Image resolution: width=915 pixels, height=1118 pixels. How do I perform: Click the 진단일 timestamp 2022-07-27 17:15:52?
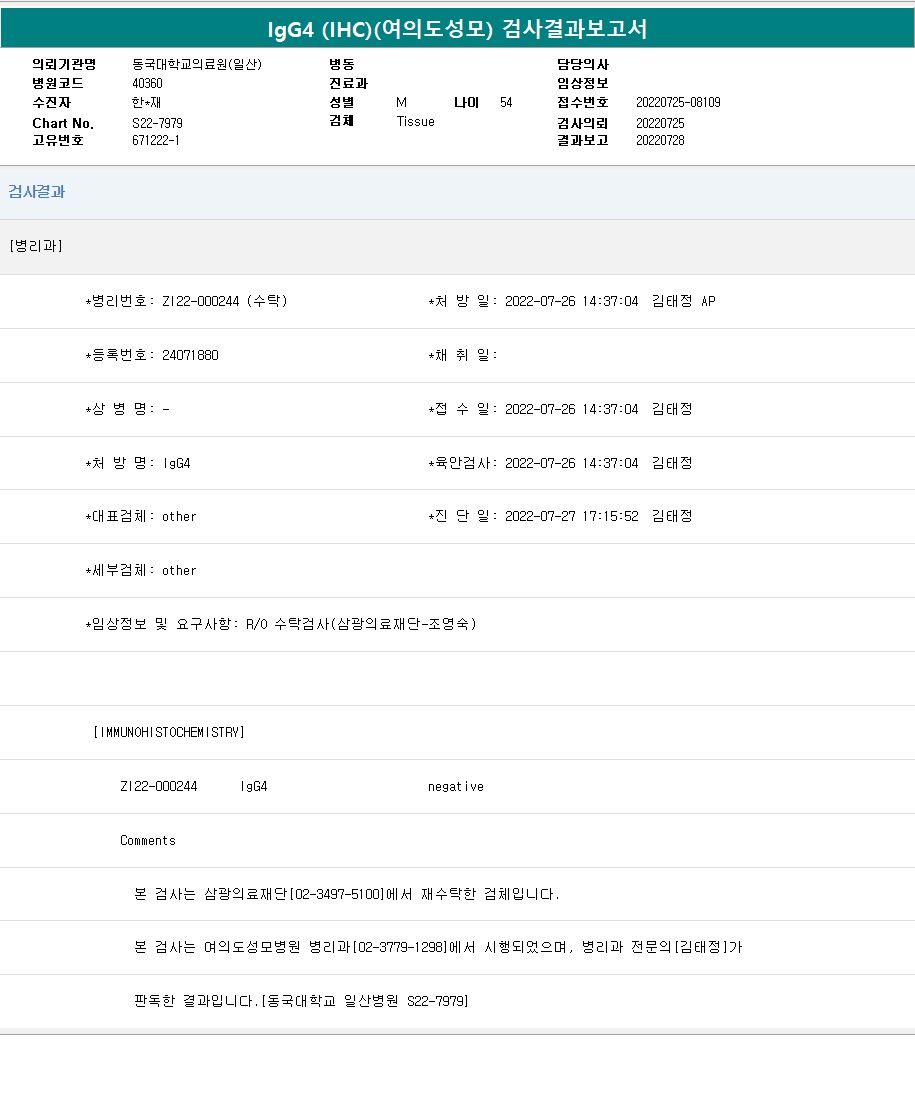[x=572, y=516]
